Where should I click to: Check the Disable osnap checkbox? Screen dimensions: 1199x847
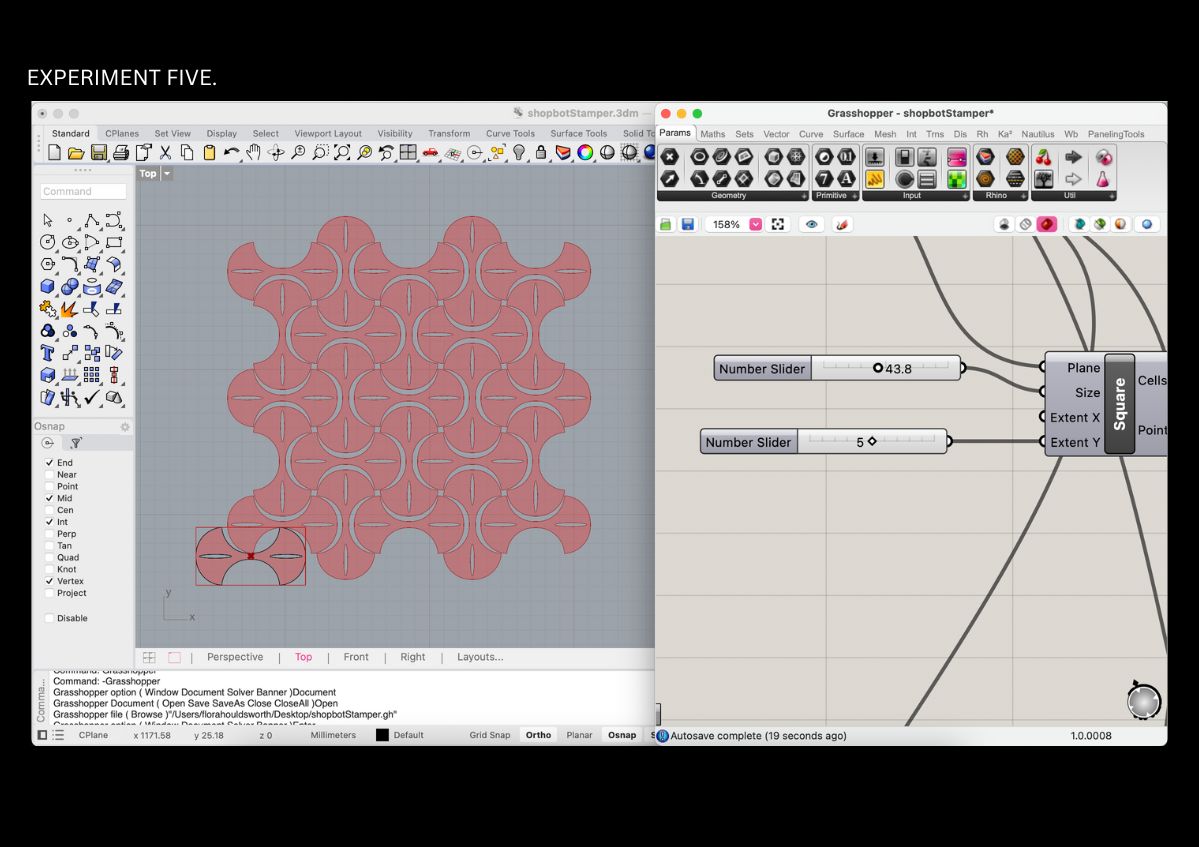[x=50, y=618]
